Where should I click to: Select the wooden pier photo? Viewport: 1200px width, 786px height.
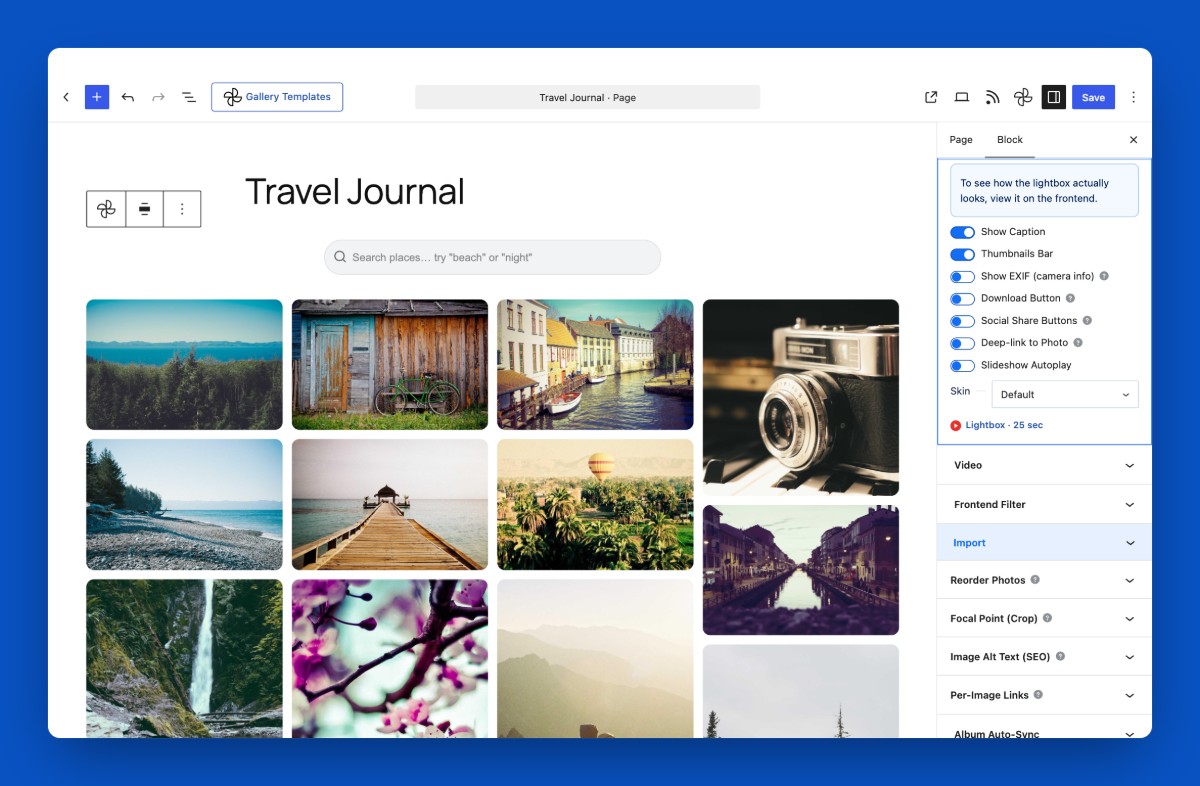tap(390, 505)
